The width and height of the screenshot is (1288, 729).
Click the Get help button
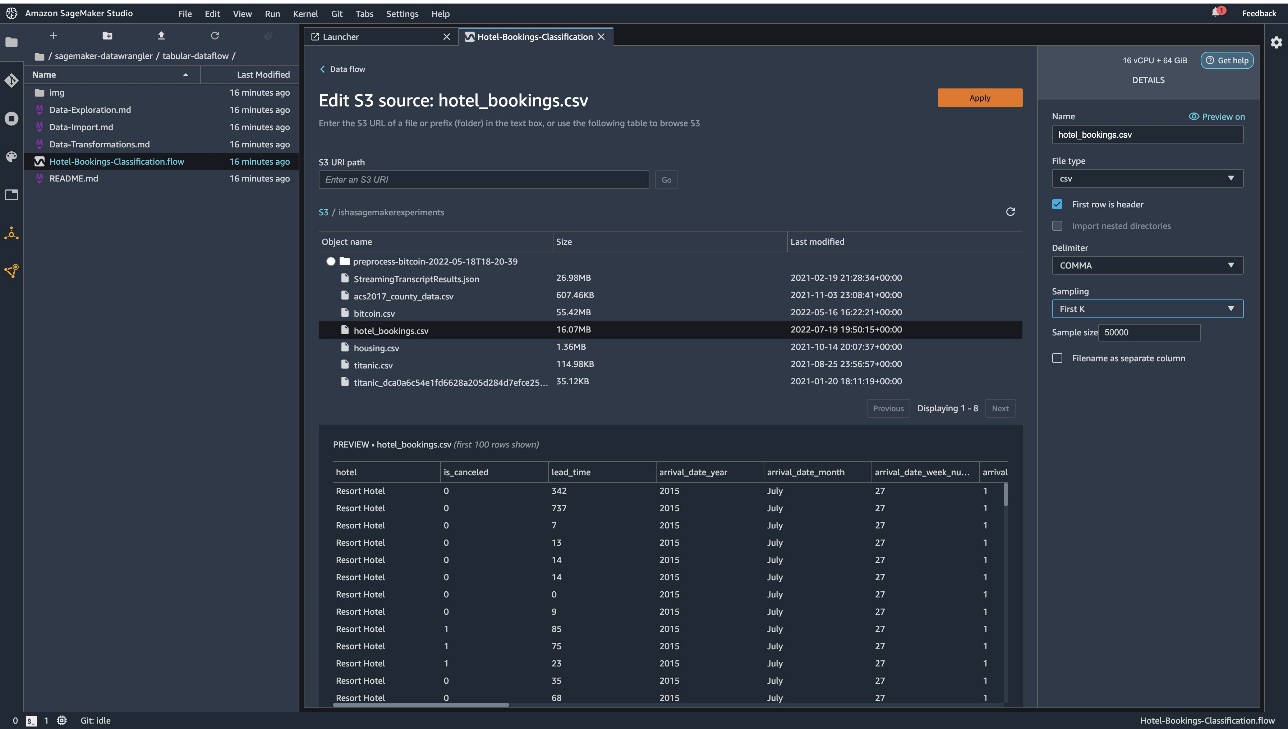1227,60
